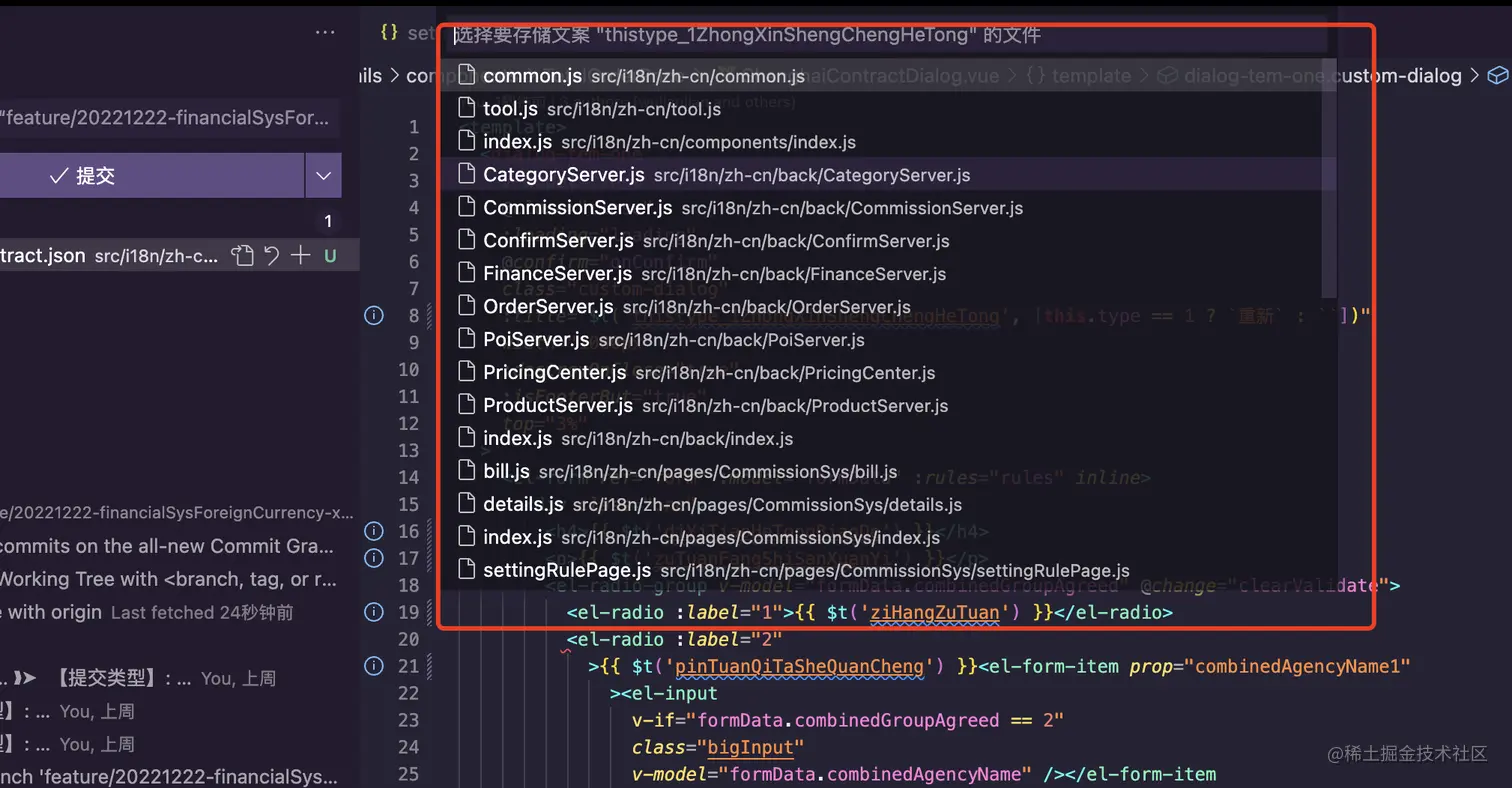Pick OrderServer.js in the file list
The image size is (1512, 788).
click(888, 307)
